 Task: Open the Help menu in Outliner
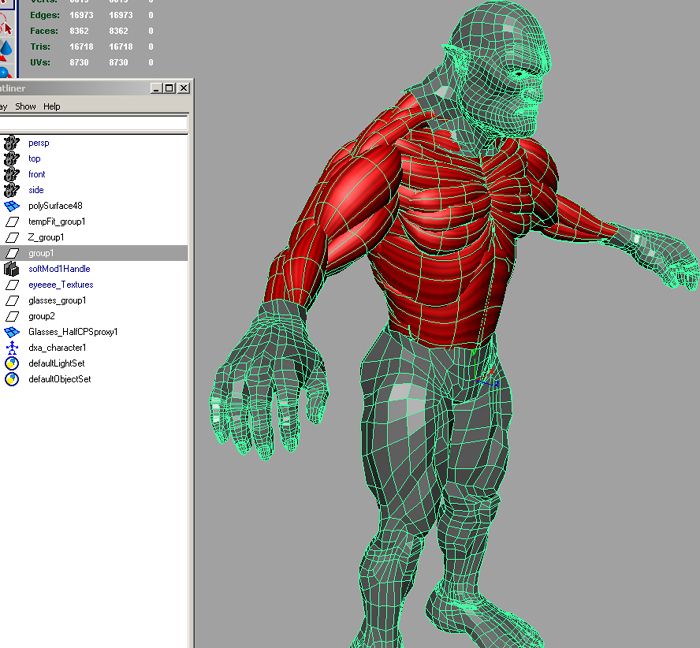(x=51, y=107)
